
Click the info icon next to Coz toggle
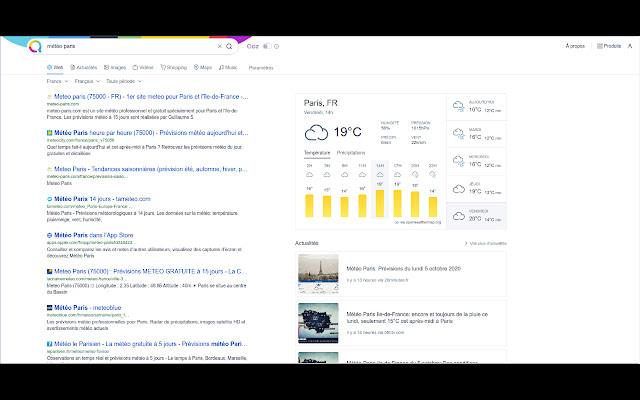point(277,46)
